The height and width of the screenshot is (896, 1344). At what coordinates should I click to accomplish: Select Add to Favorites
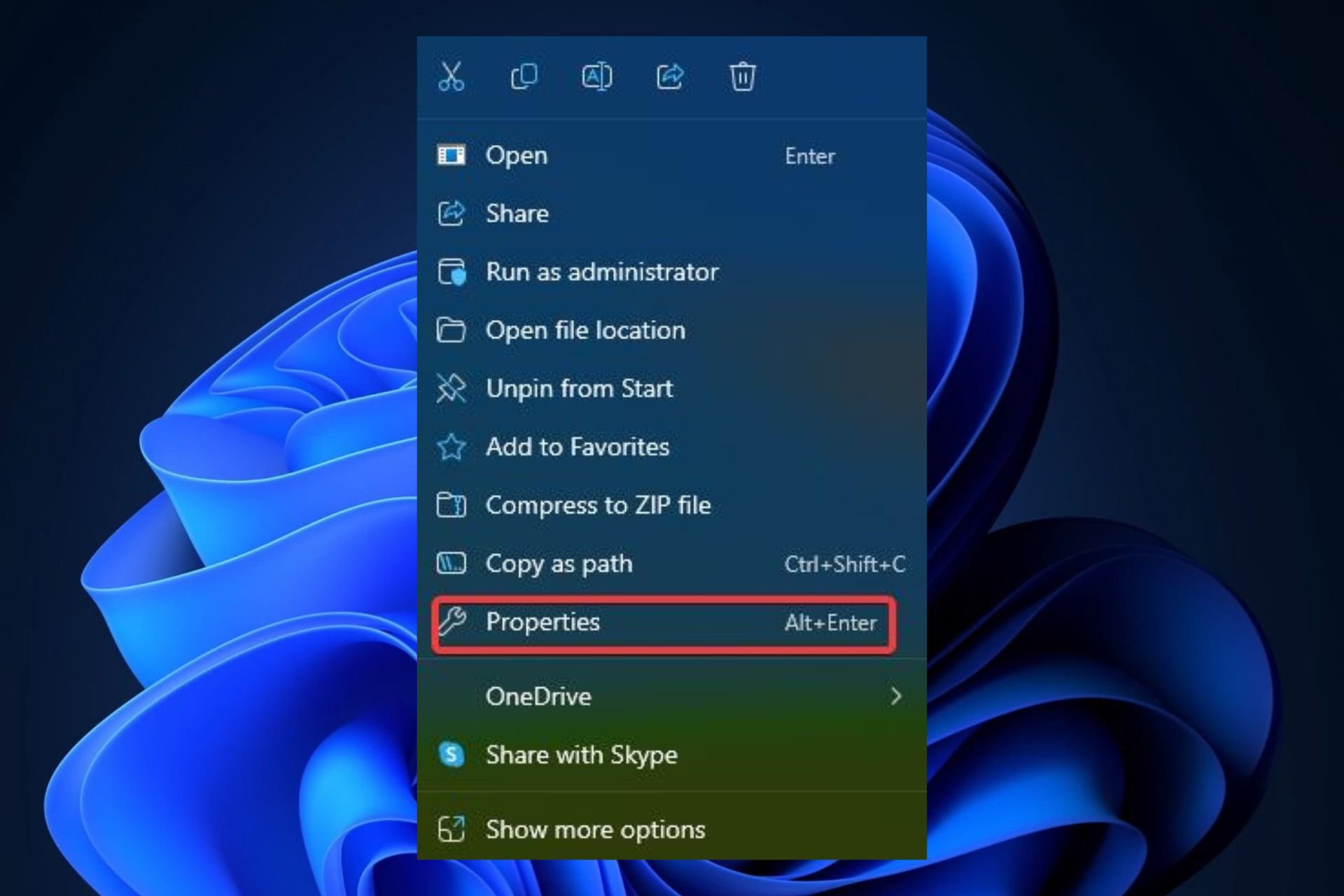[x=672, y=447]
